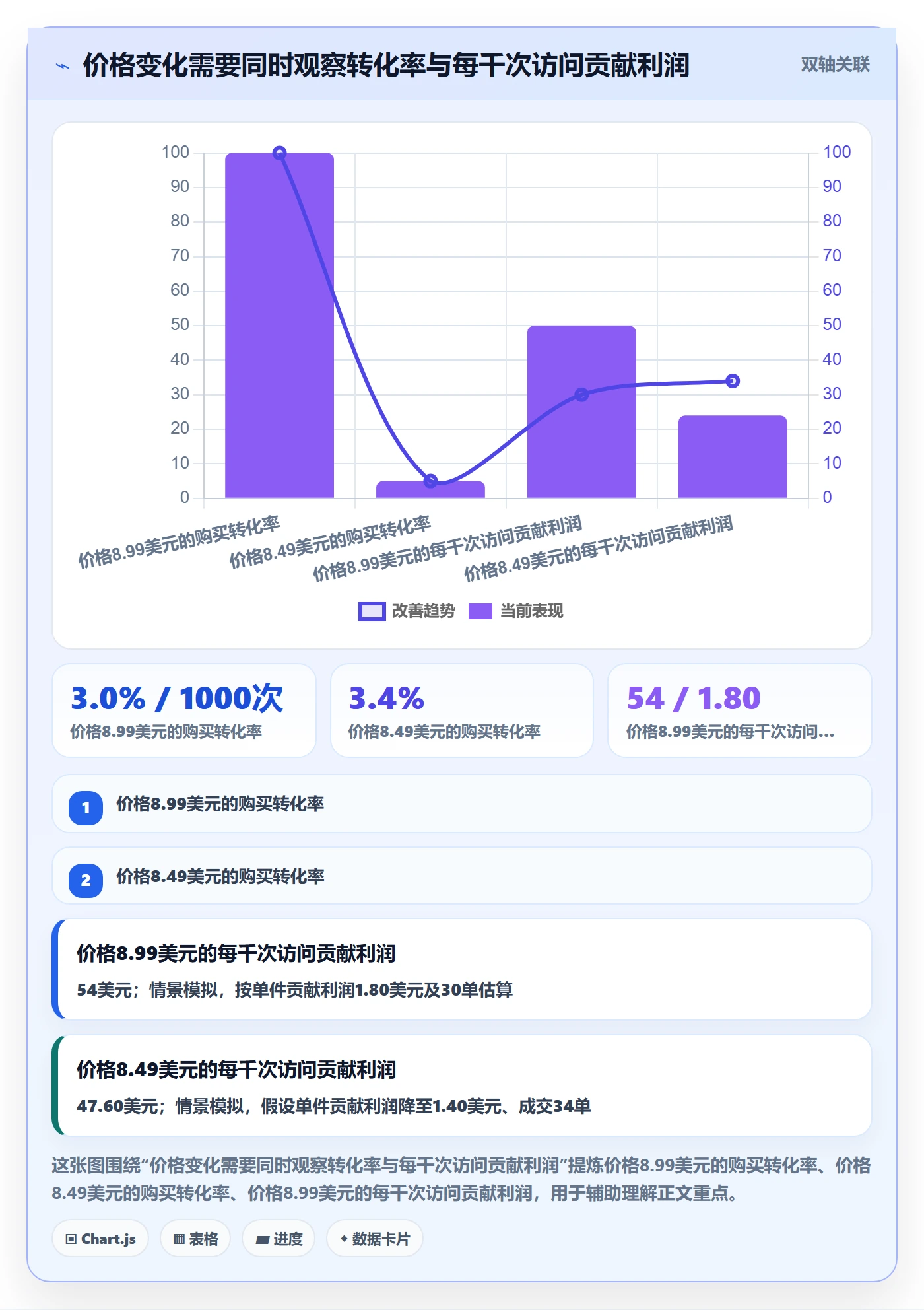The width and height of the screenshot is (924, 1310).
Task: Click the 双轴关联 label in header
Action: (835, 65)
